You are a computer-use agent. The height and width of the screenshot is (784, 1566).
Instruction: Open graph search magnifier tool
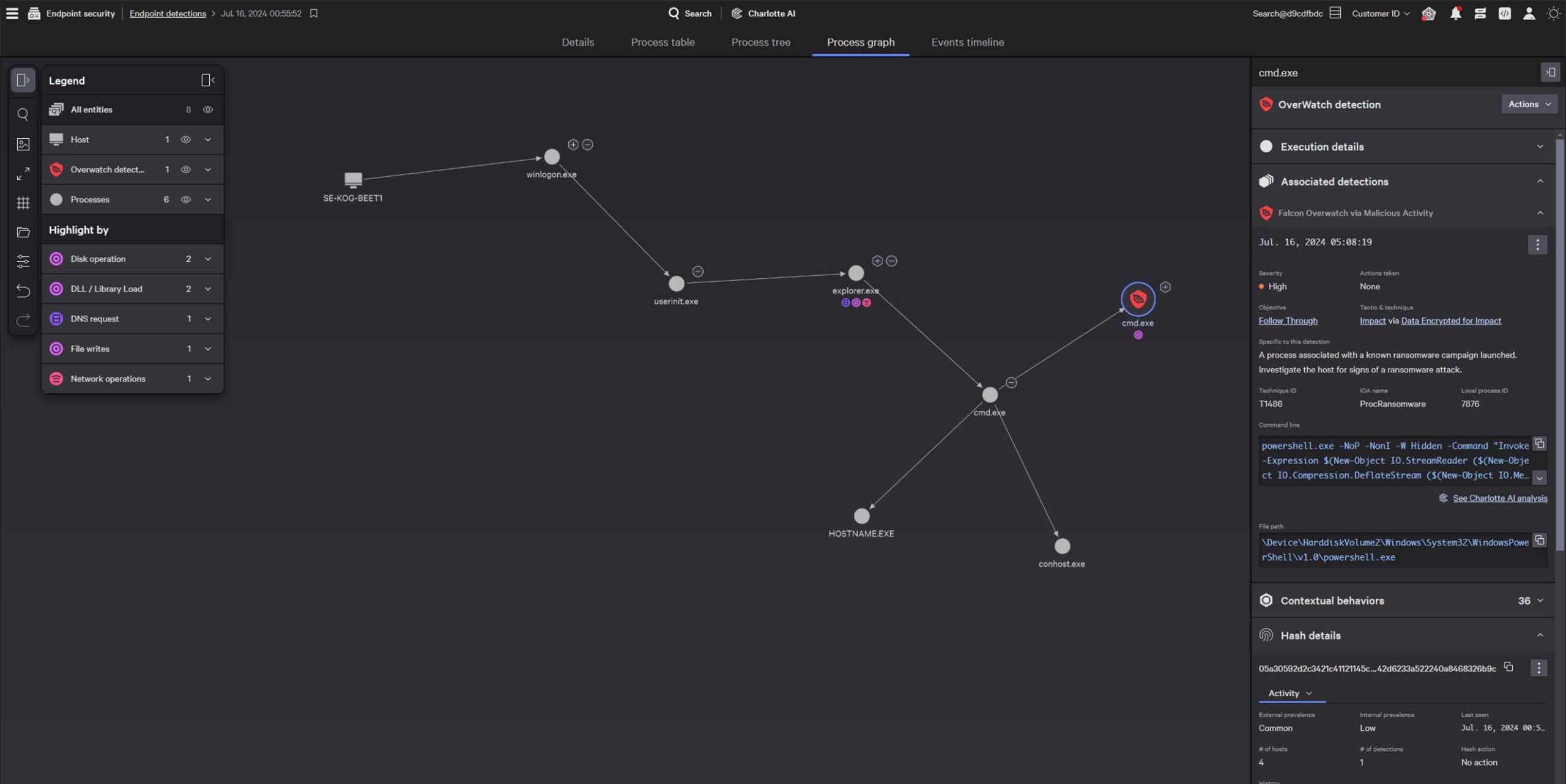click(23, 114)
